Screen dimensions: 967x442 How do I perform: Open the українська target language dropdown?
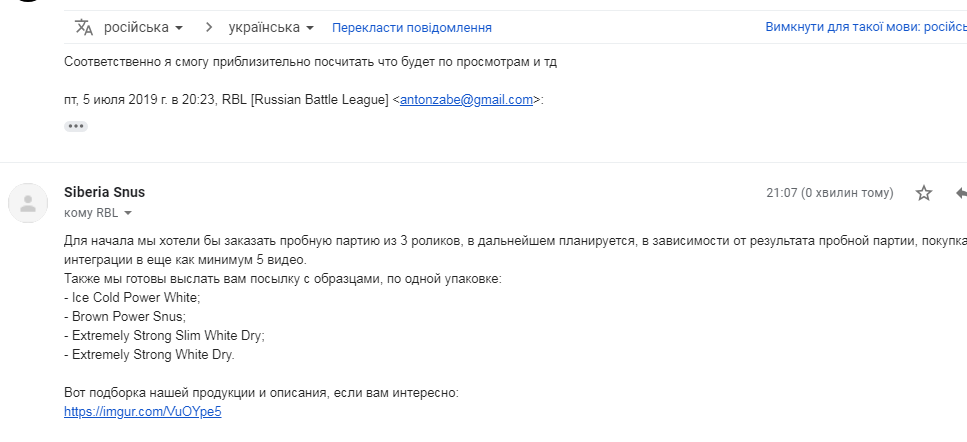click(271, 27)
